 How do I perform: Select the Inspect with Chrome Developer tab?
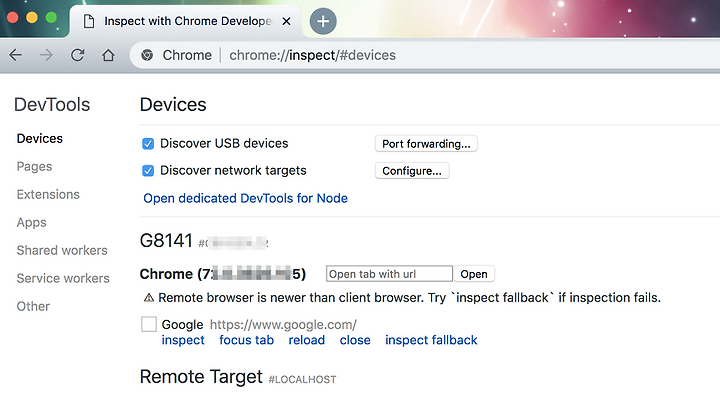(186, 21)
